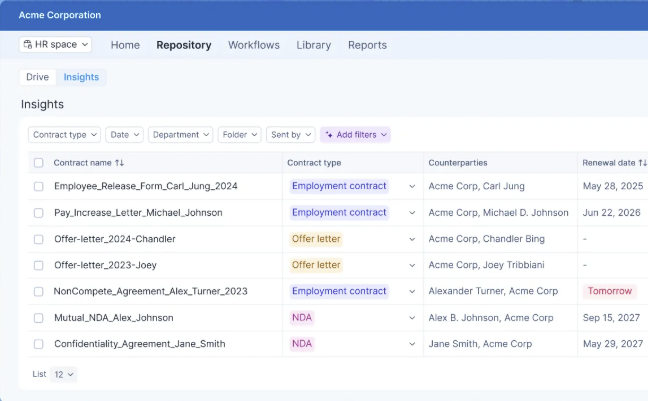Image resolution: width=648 pixels, height=401 pixels.
Task: Open the Sent by filter dropdown
Action: (291, 135)
